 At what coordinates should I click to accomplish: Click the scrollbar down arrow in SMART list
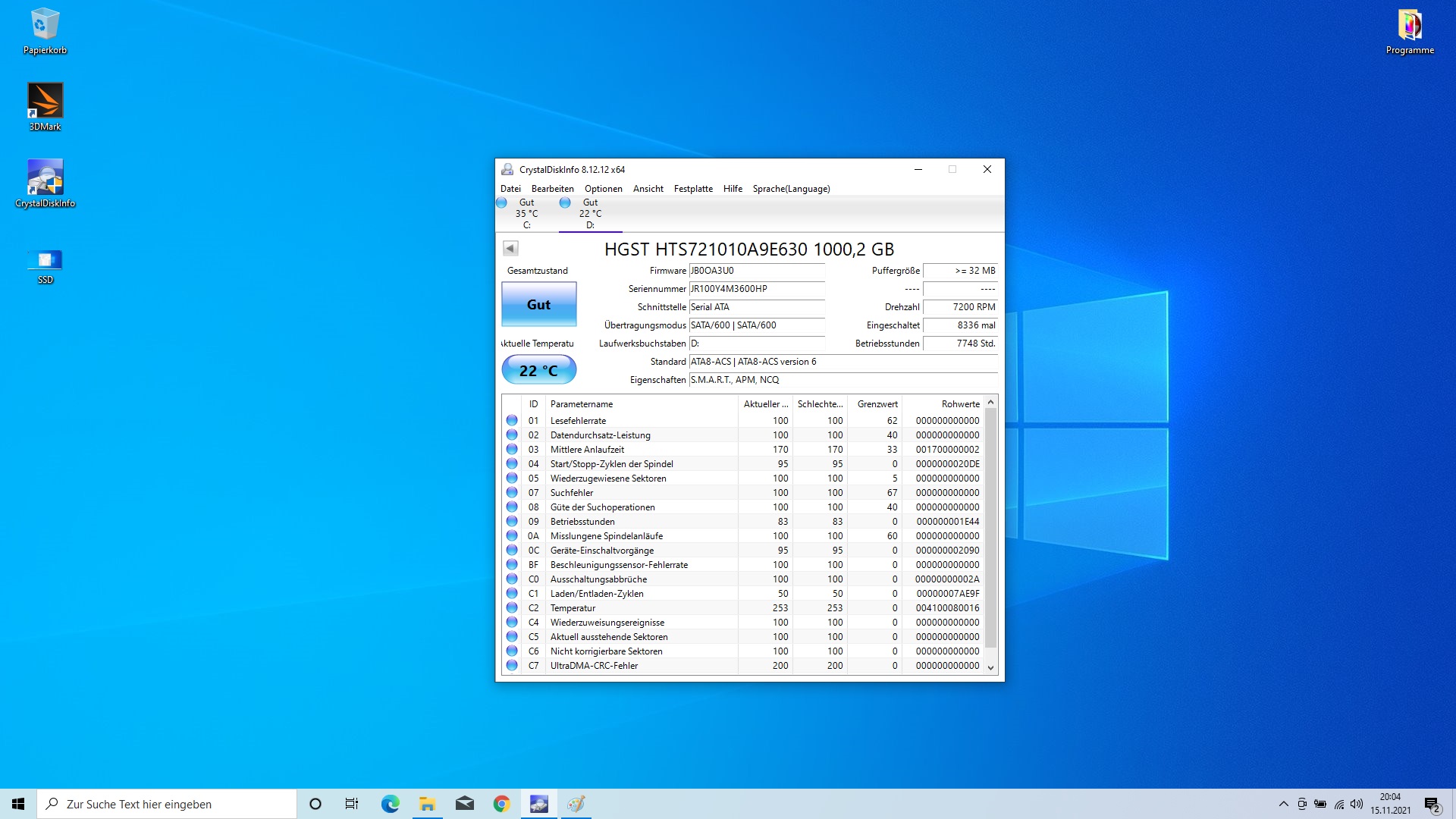990,668
